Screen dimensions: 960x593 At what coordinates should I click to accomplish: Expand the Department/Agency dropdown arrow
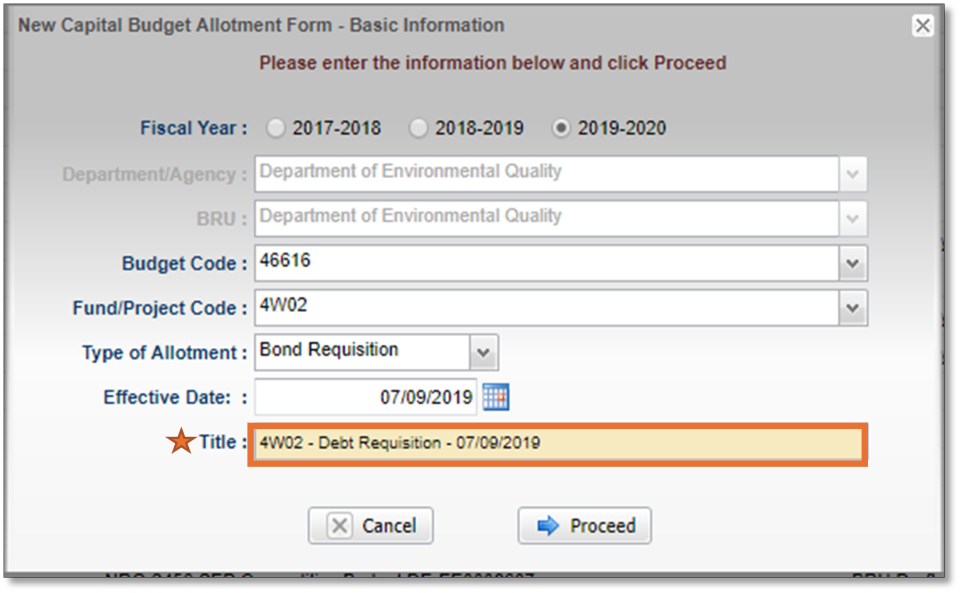click(852, 174)
